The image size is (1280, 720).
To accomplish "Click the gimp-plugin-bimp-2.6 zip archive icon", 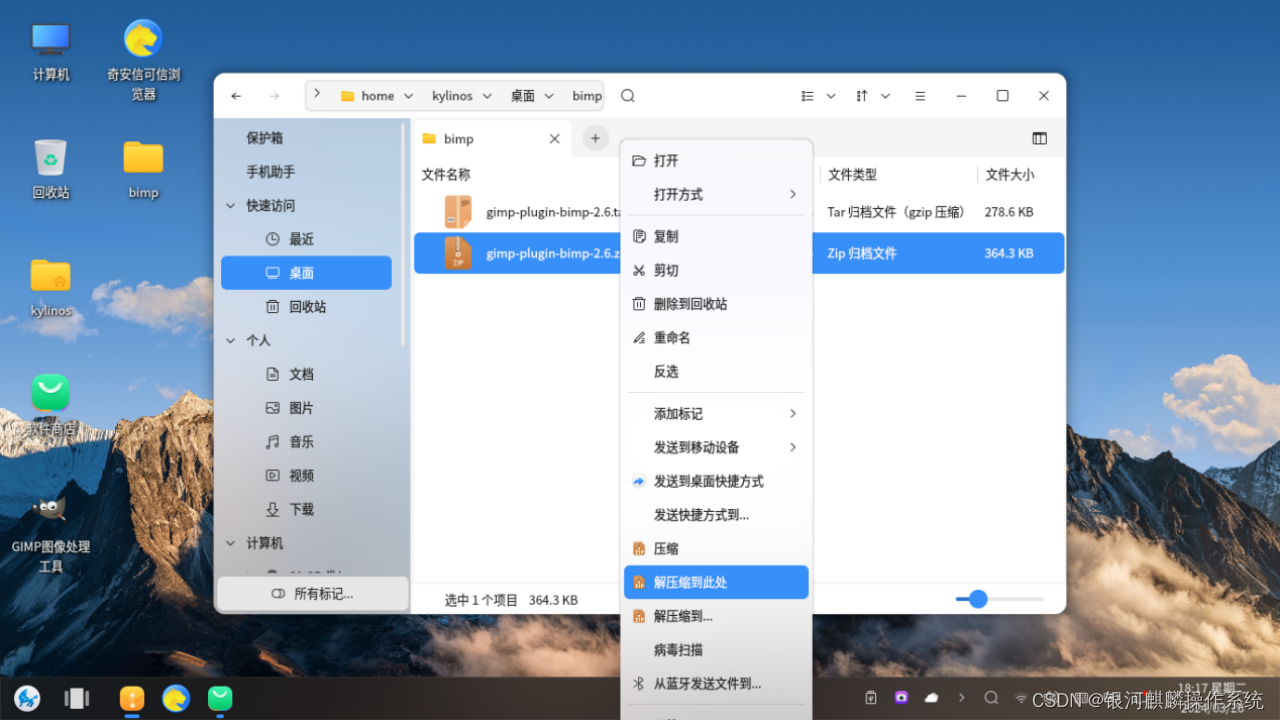I will coord(458,253).
